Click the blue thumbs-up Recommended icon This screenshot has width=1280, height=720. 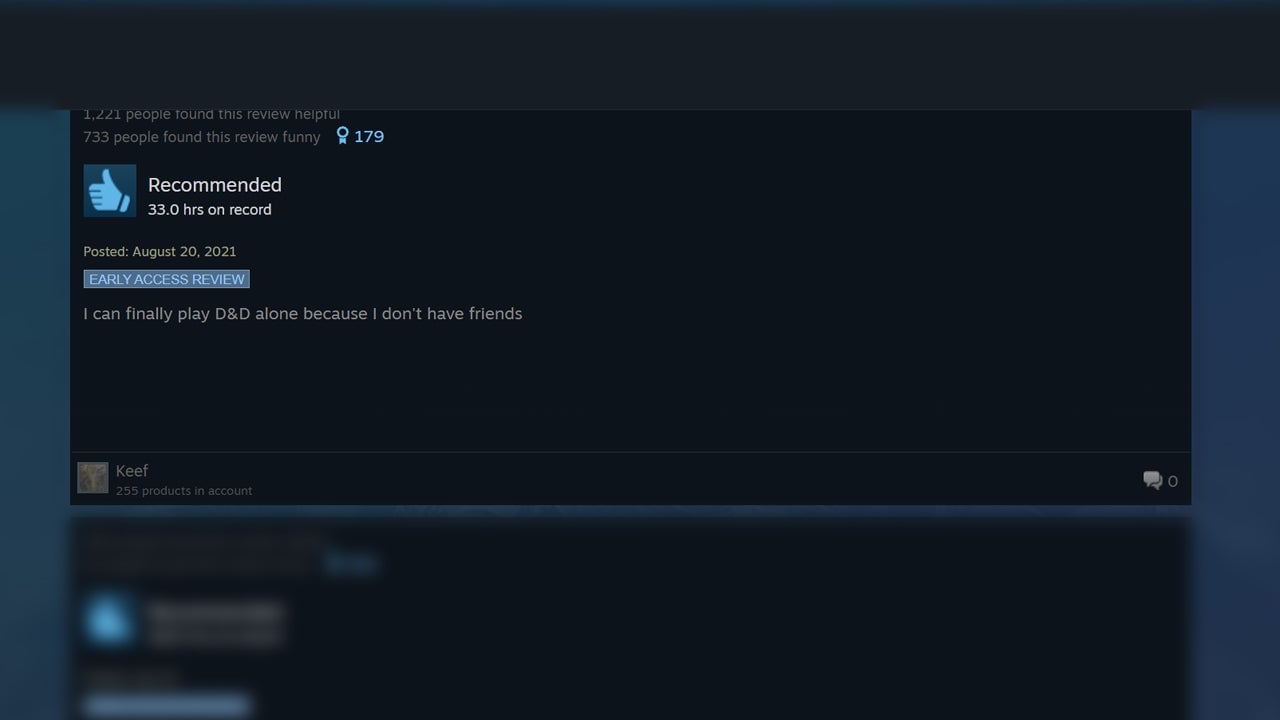[x=110, y=191]
